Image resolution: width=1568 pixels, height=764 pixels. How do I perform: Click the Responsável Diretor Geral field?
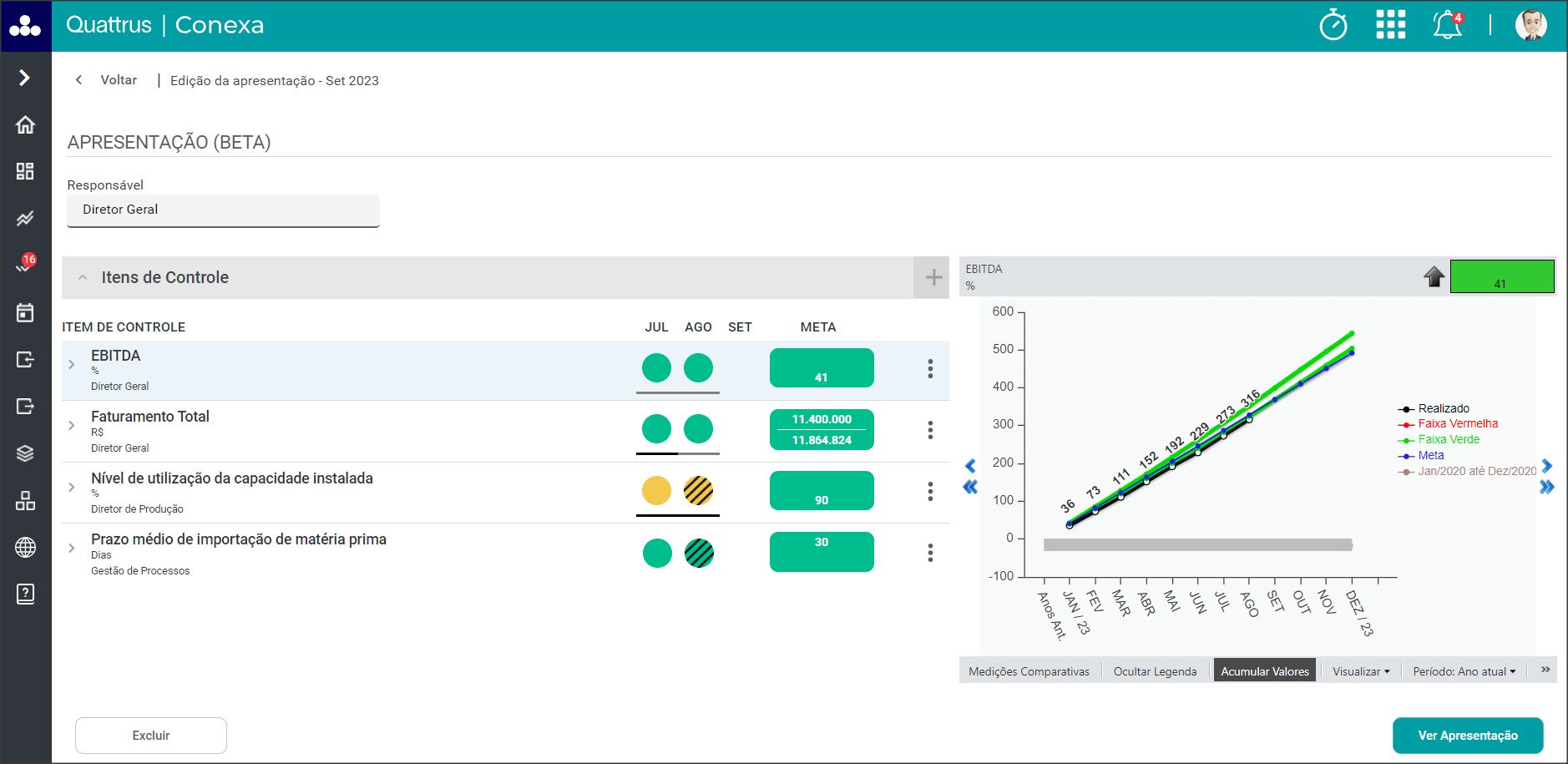tap(223, 210)
